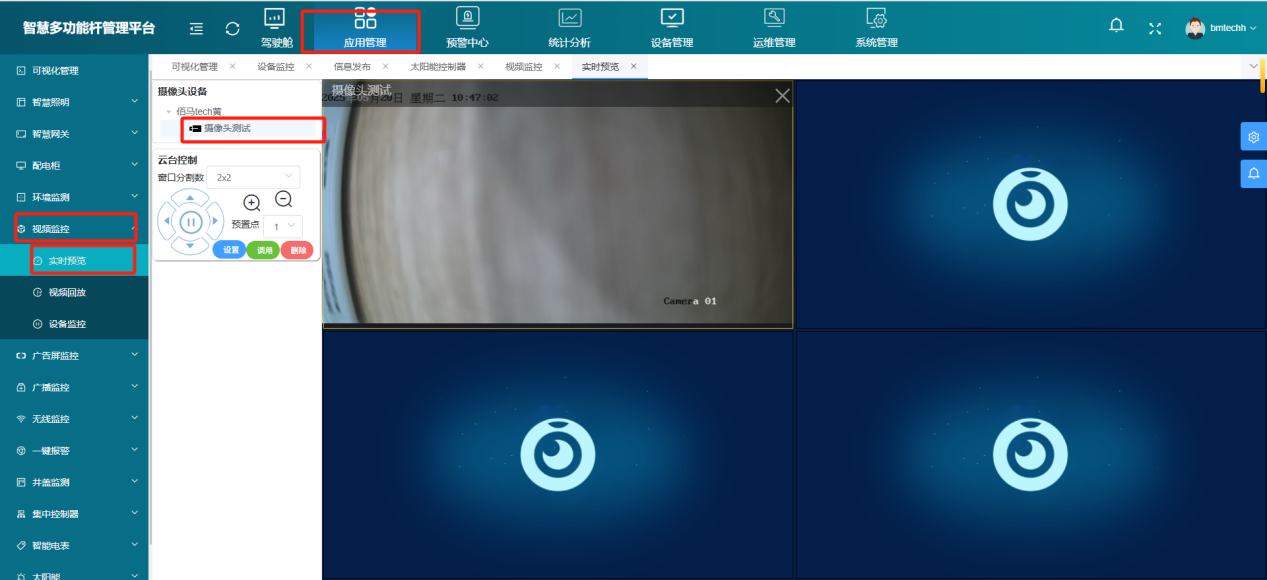1267x580 pixels.
Task: Click the red 删除 preset button
Action: click(298, 250)
